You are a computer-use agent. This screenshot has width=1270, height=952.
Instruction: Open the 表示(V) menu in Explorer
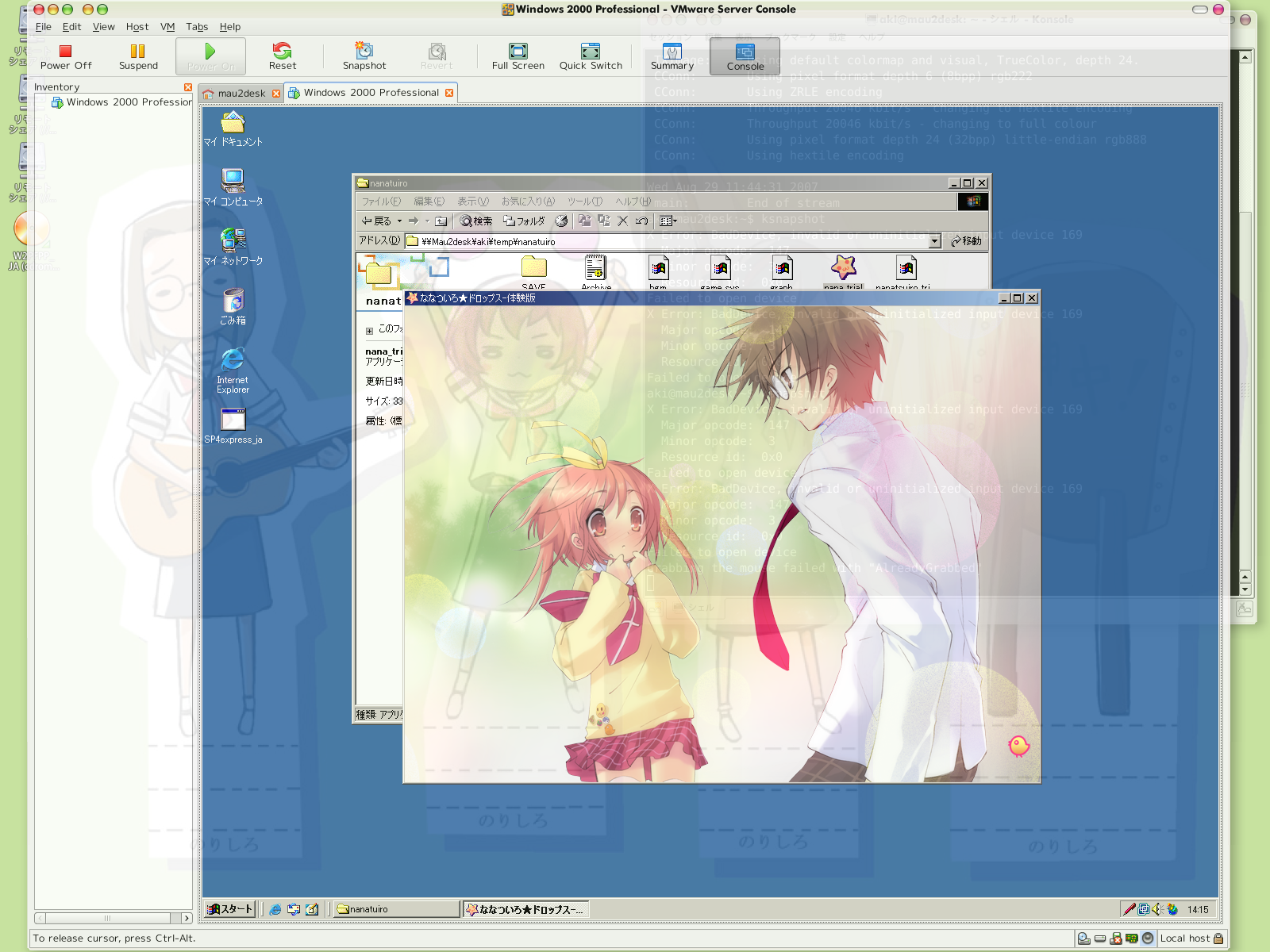(473, 202)
